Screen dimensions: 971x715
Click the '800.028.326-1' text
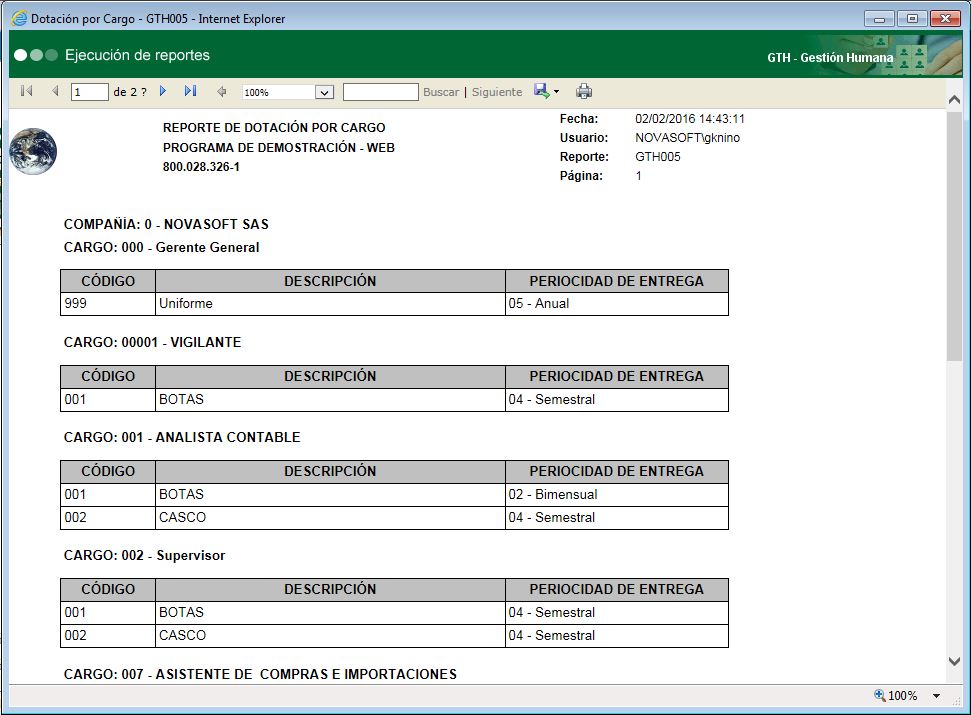(x=201, y=167)
